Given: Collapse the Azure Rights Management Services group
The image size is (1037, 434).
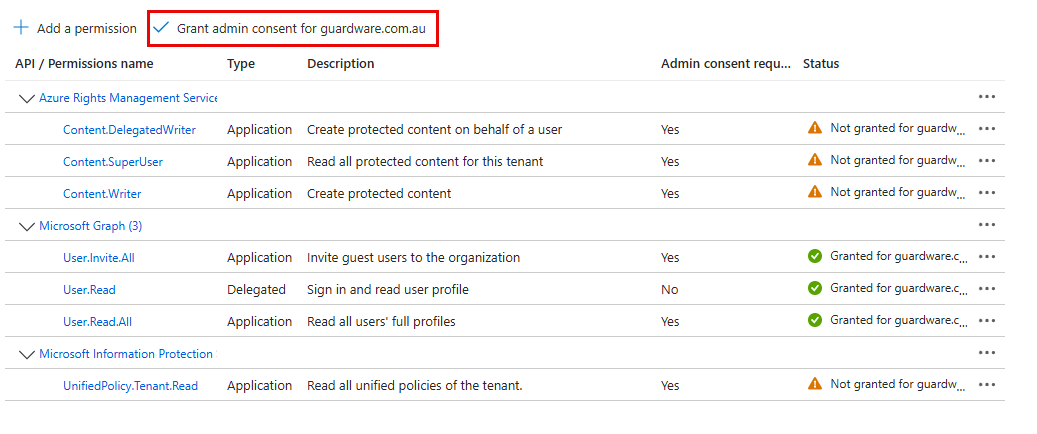Looking at the screenshot, I should point(26,98).
